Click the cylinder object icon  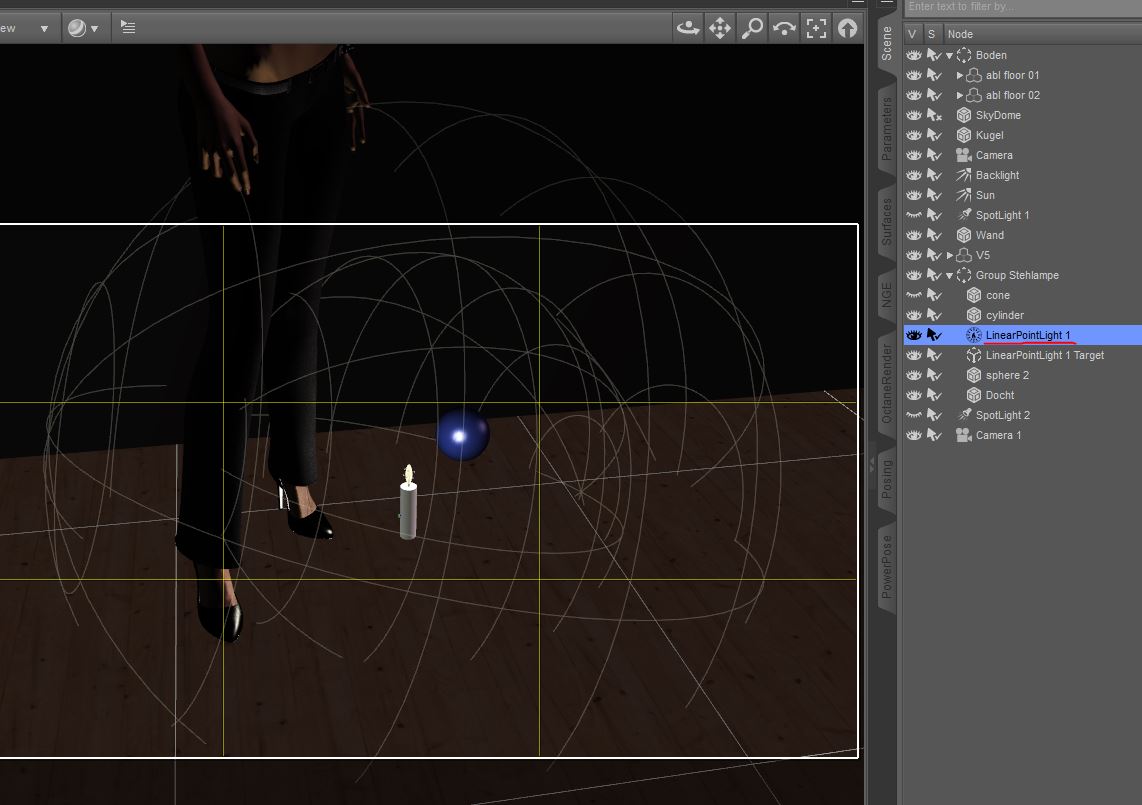click(x=974, y=315)
